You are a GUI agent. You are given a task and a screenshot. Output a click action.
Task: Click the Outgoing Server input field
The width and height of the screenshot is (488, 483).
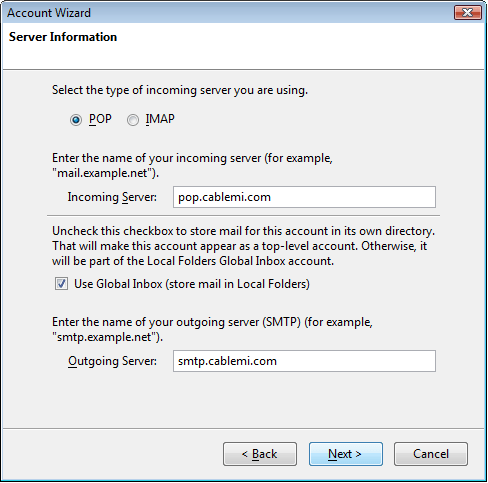[x=304, y=361]
